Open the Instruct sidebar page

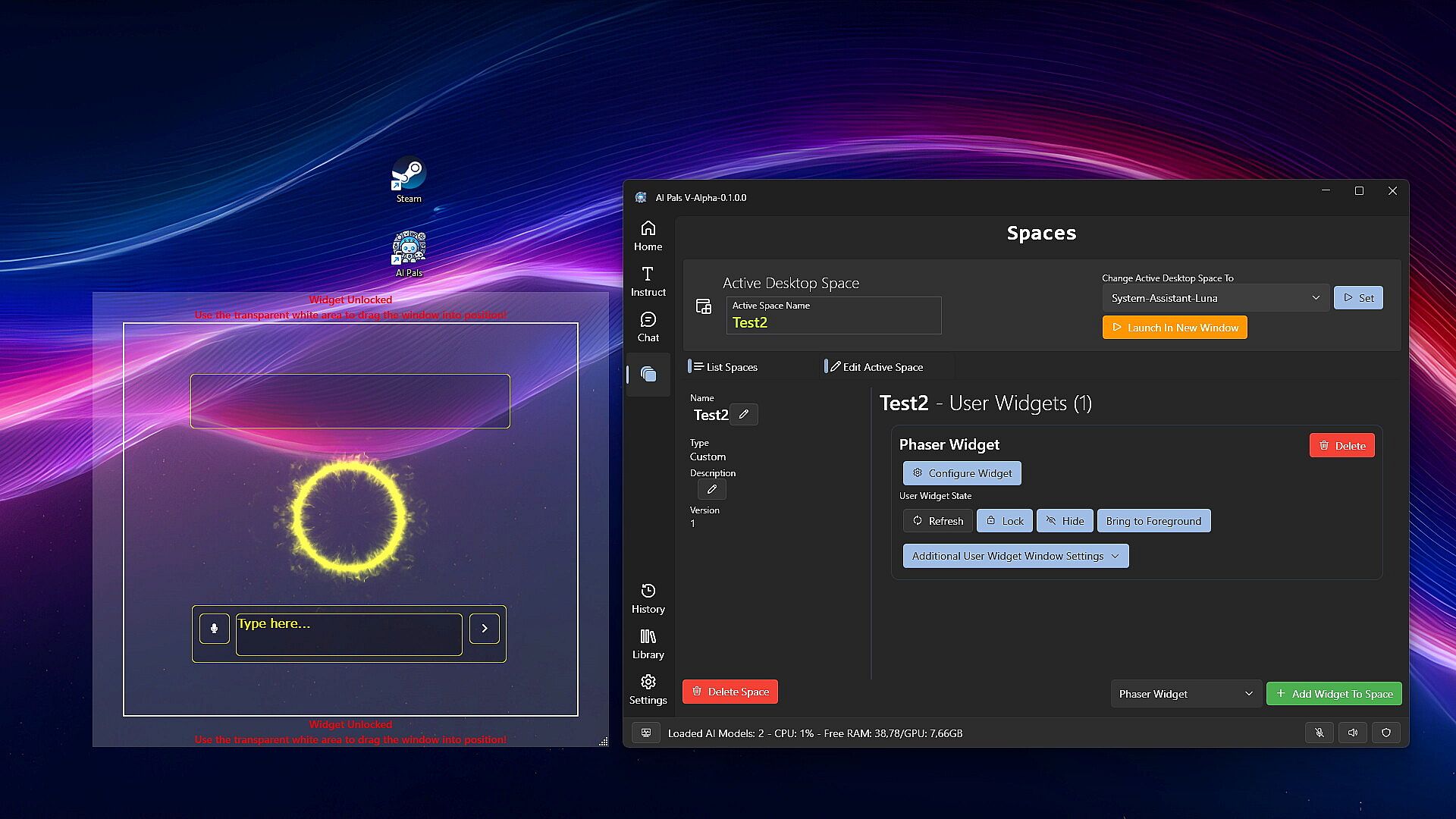click(648, 281)
